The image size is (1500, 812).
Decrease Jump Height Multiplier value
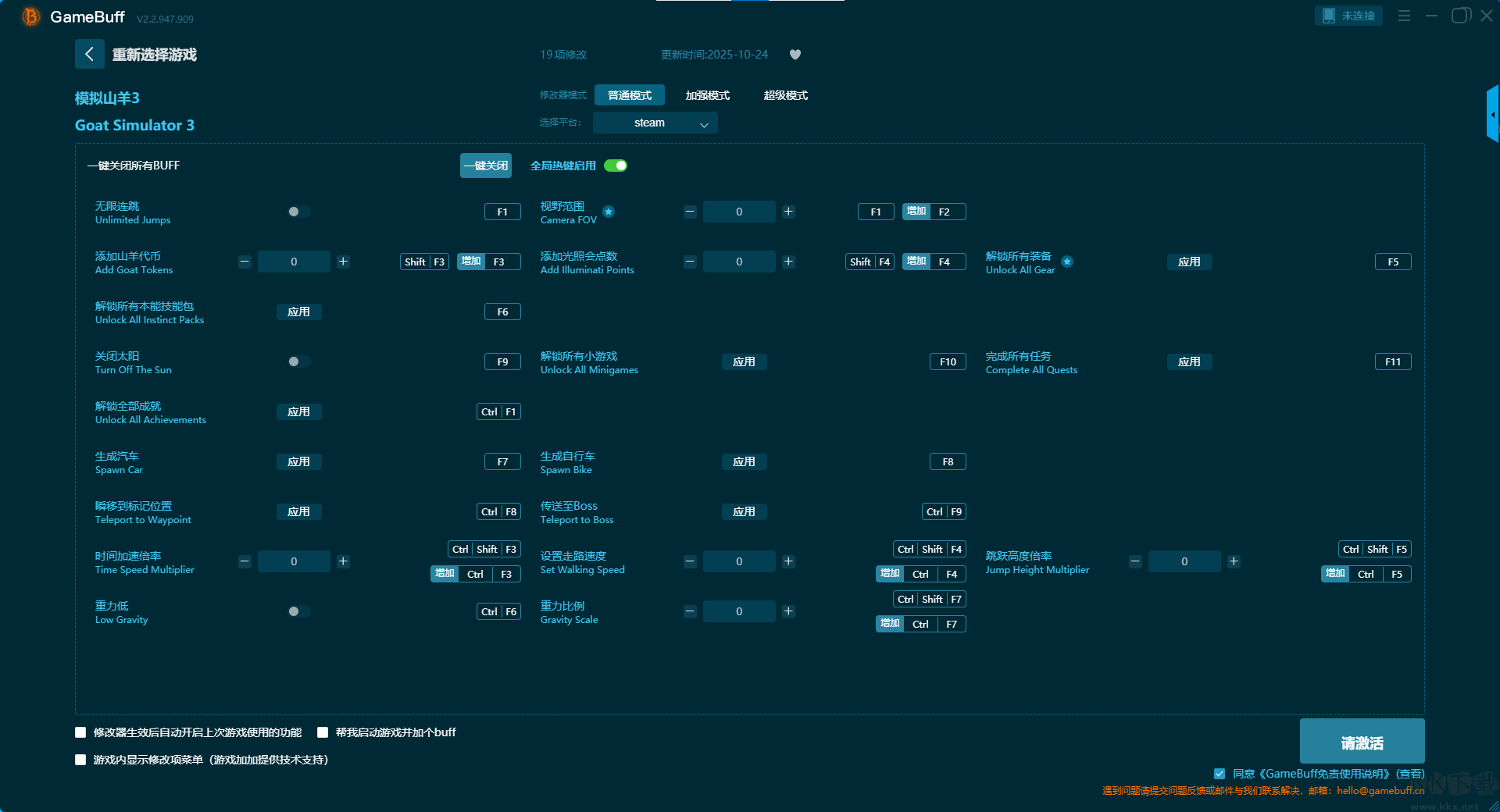[1135, 561]
